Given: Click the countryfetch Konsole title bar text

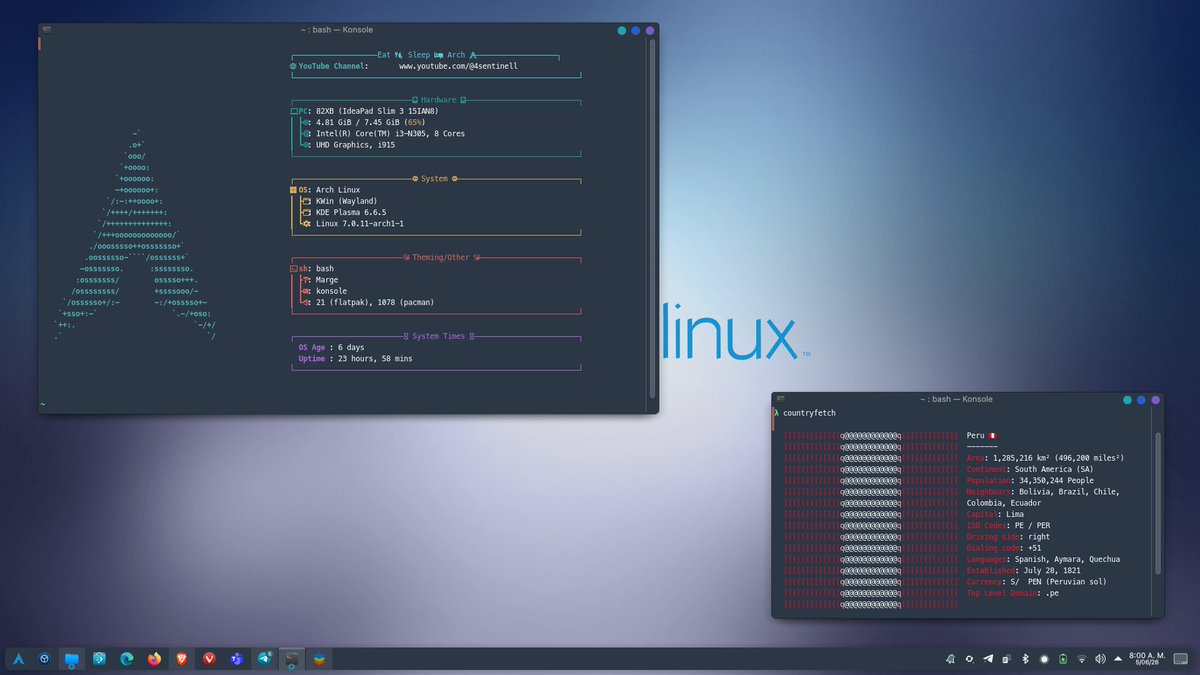Looking at the screenshot, I should [x=957, y=399].
